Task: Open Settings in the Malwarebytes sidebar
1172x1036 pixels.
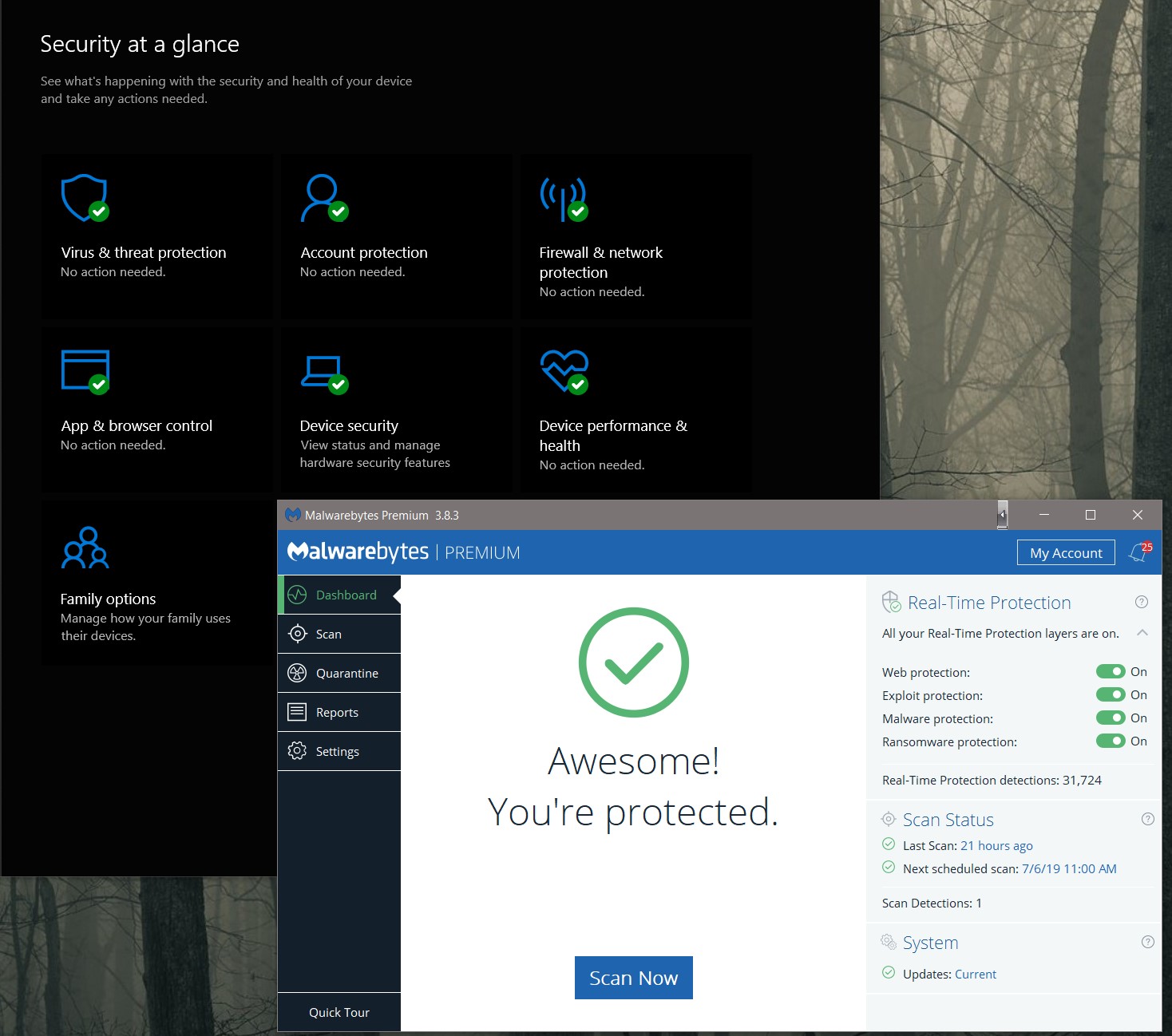Action: (x=339, y=751)
